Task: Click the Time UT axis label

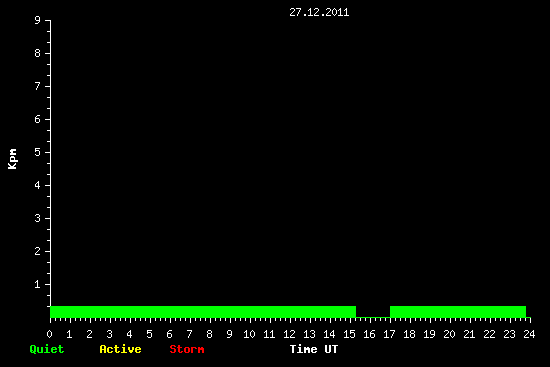Action: click(314, 349)
